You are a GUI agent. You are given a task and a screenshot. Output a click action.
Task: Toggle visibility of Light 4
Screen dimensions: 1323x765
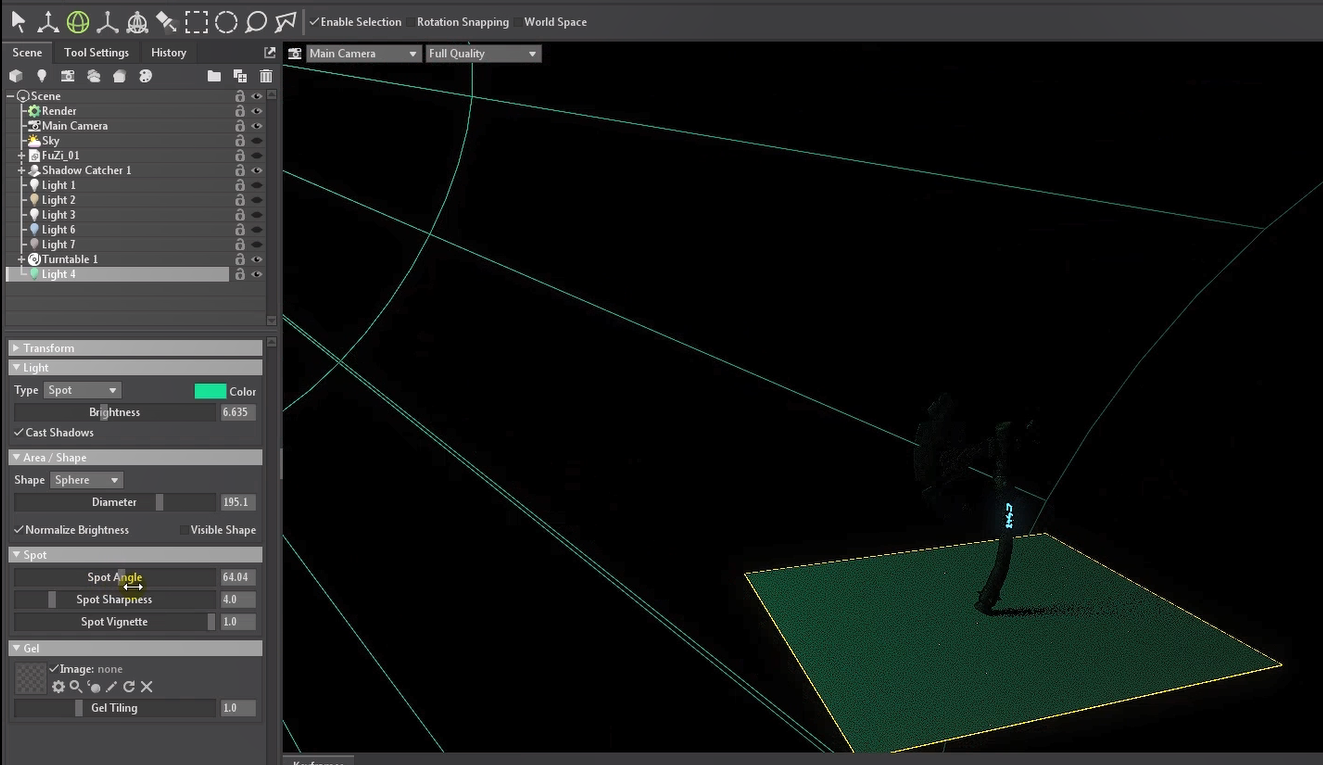[x=257, y=274]
